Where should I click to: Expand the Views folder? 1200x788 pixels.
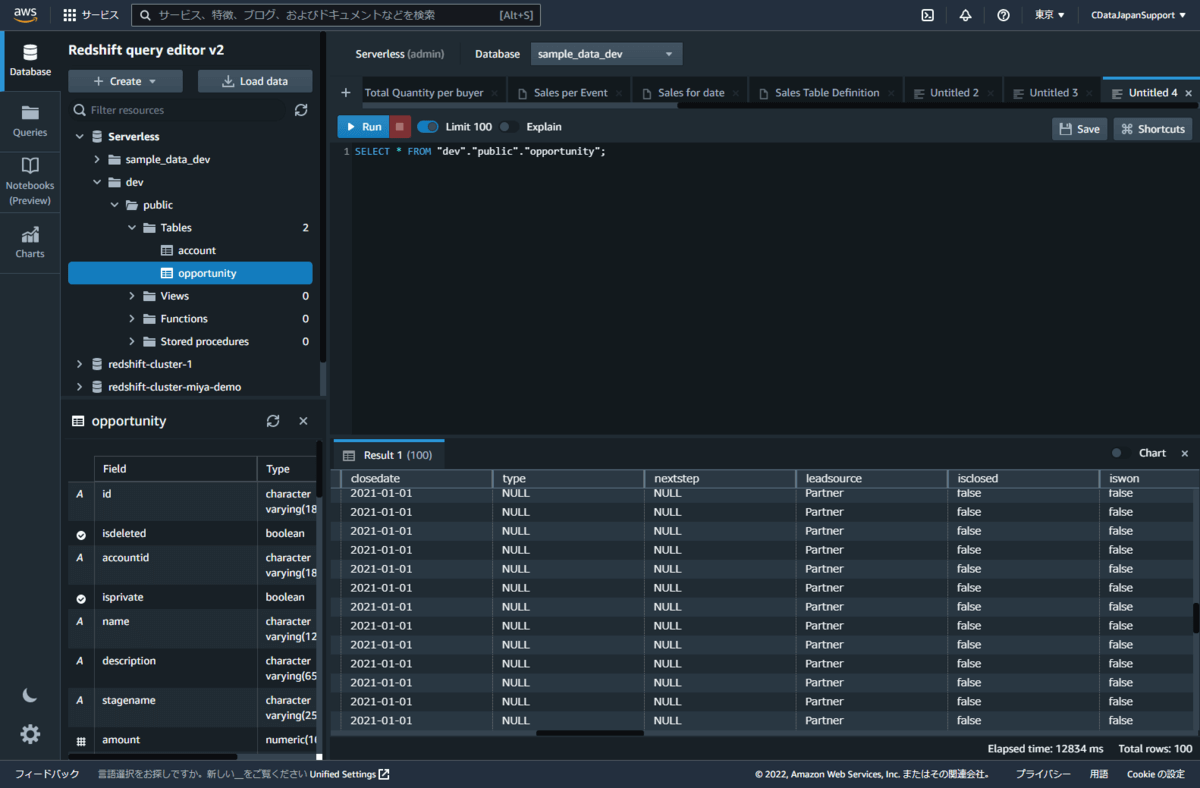point(132,296)
